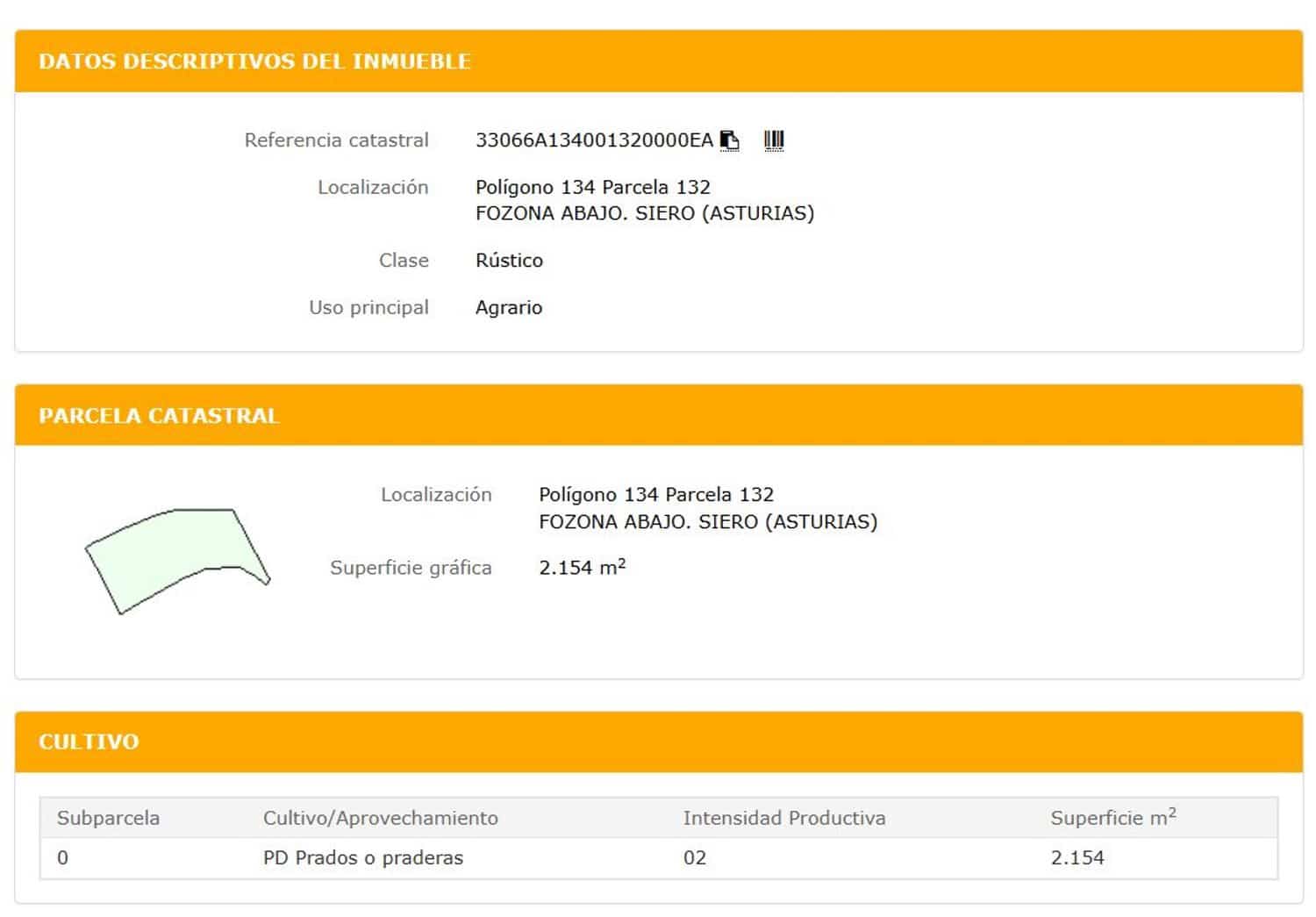Click the Superficie gráfica value 2.154 m²
The height and width of the screenshot is (917, 1316).
(582, 567)
